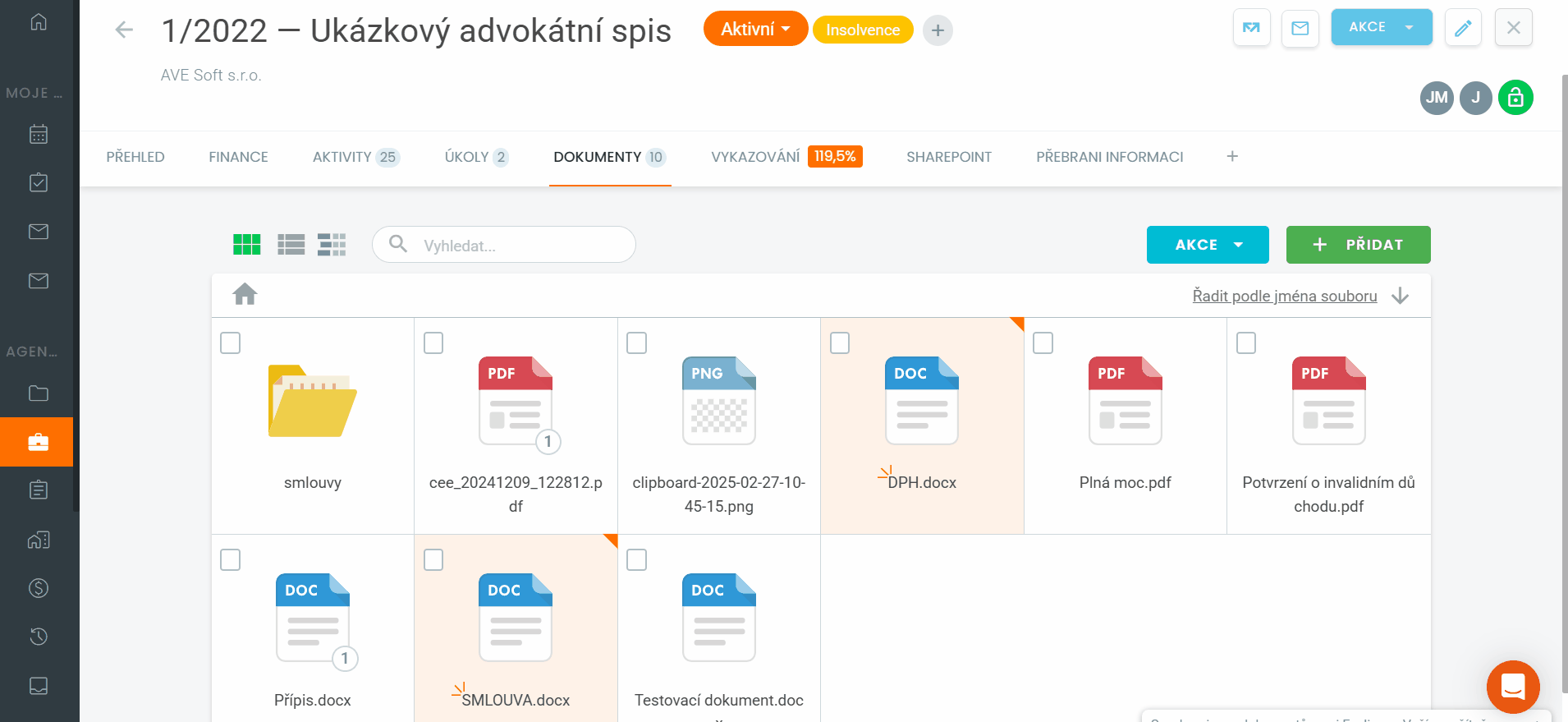Switch to list view icon

click(x=291, y=245)
